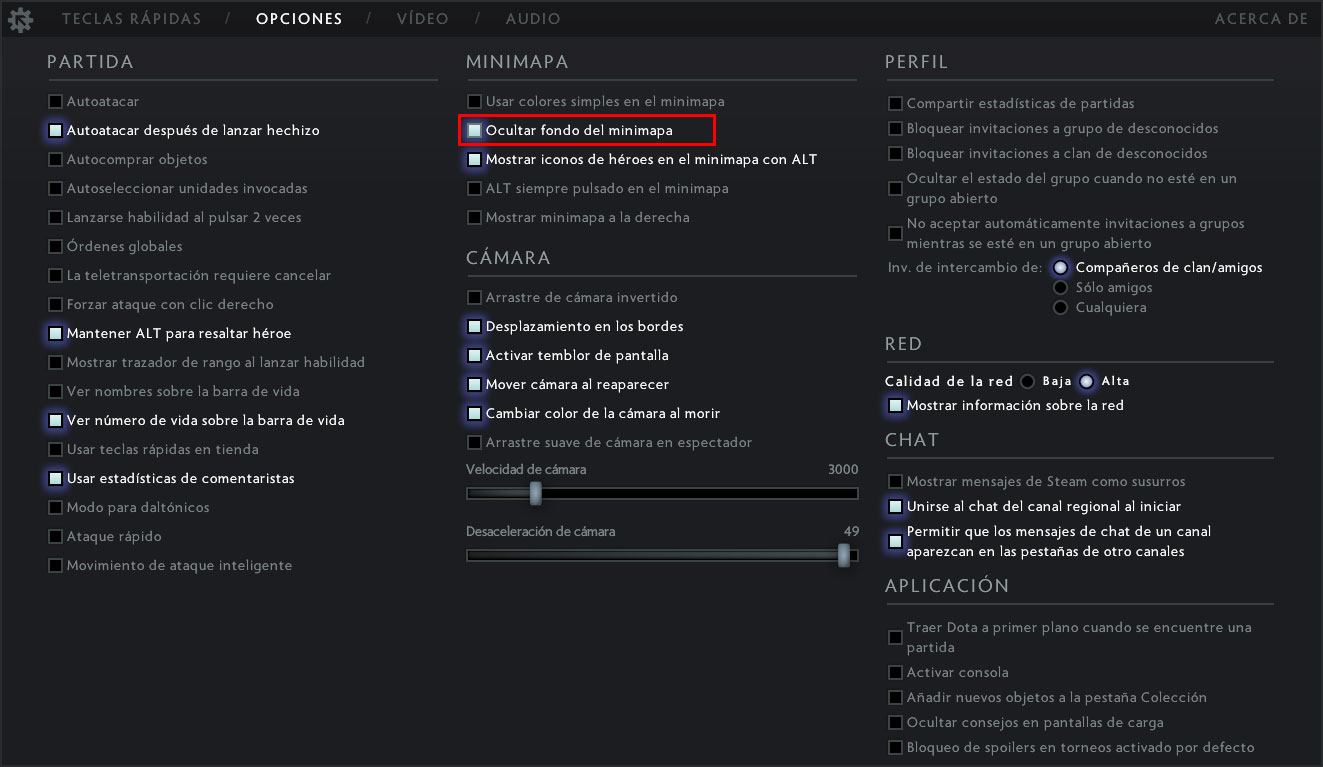Open the Vídeo tab

(422, 19)
